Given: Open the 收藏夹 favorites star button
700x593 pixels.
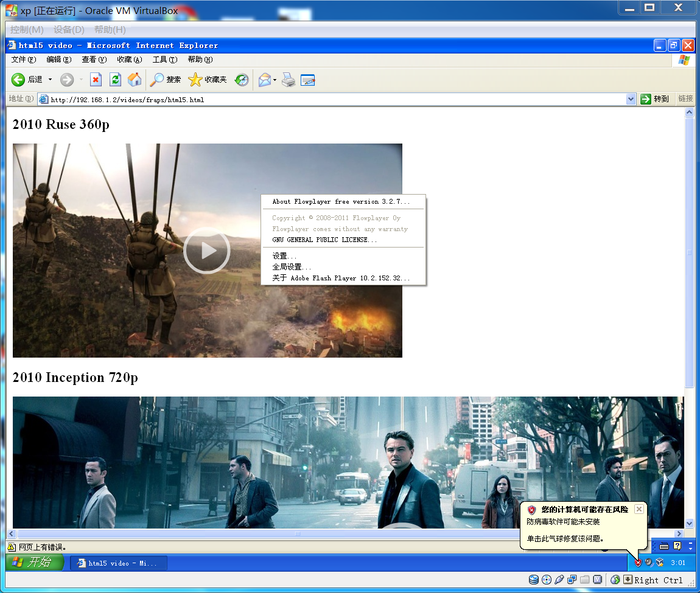Looking at the screenshot, I should tap(207, 80).
